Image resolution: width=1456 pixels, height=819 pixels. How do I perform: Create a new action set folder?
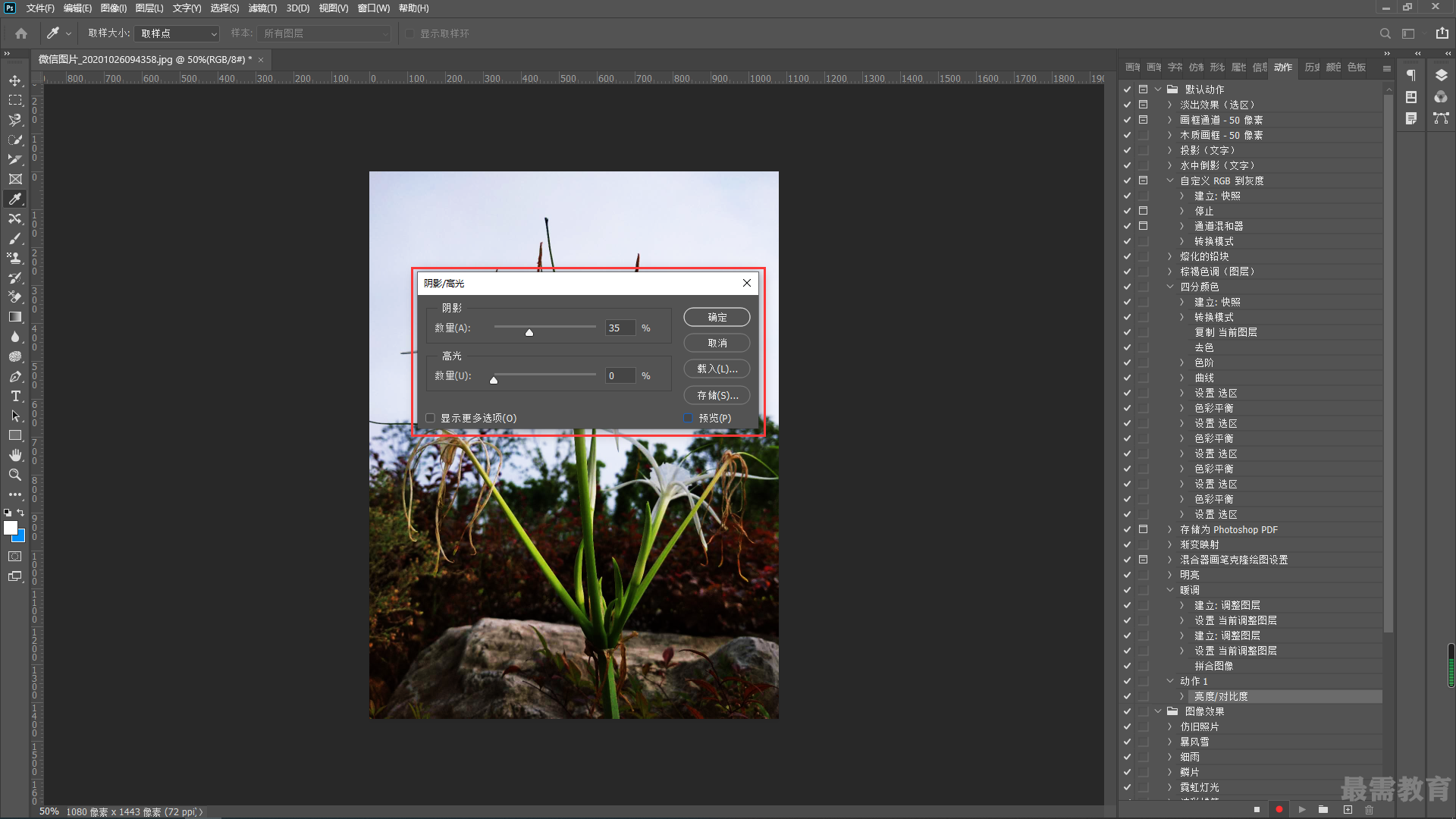1323,810
